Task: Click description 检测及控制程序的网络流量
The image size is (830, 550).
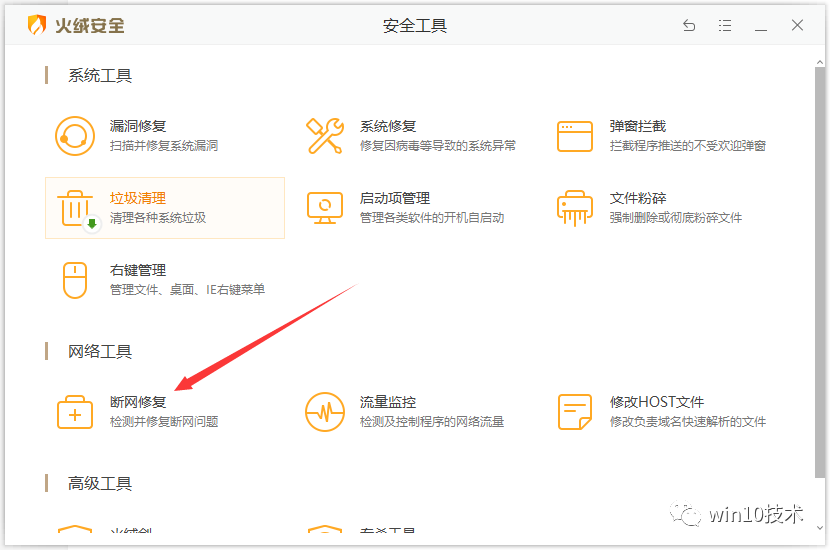Action: tap(432, 421)
